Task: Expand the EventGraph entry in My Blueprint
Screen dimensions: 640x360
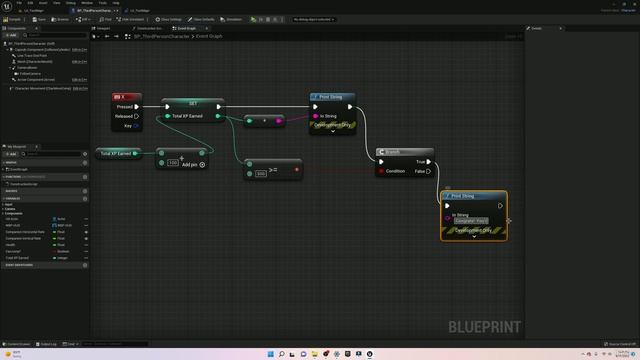Action: click(x=4, y=169)
